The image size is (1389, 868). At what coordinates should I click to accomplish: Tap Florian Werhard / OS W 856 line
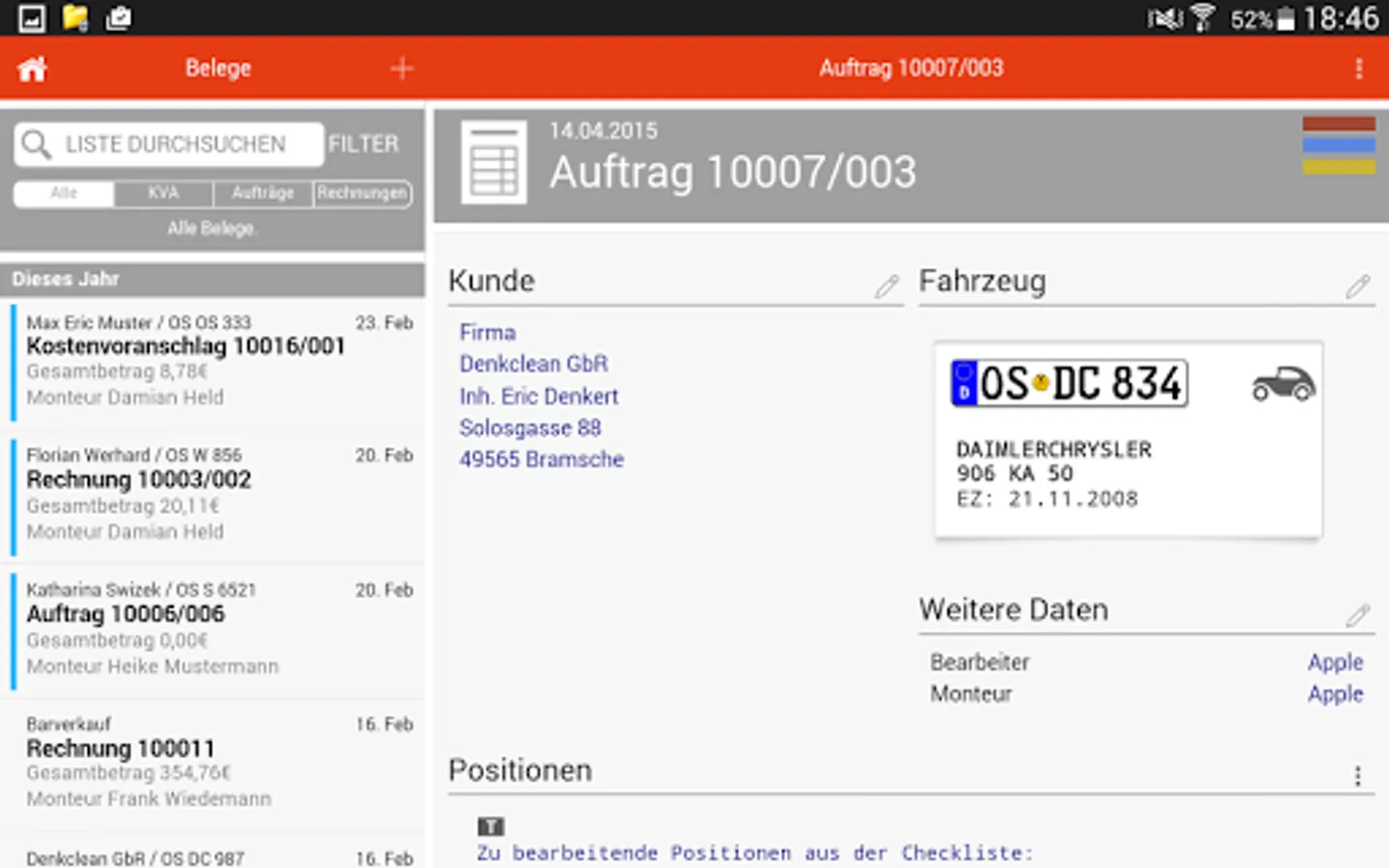(x=134, y=454)
